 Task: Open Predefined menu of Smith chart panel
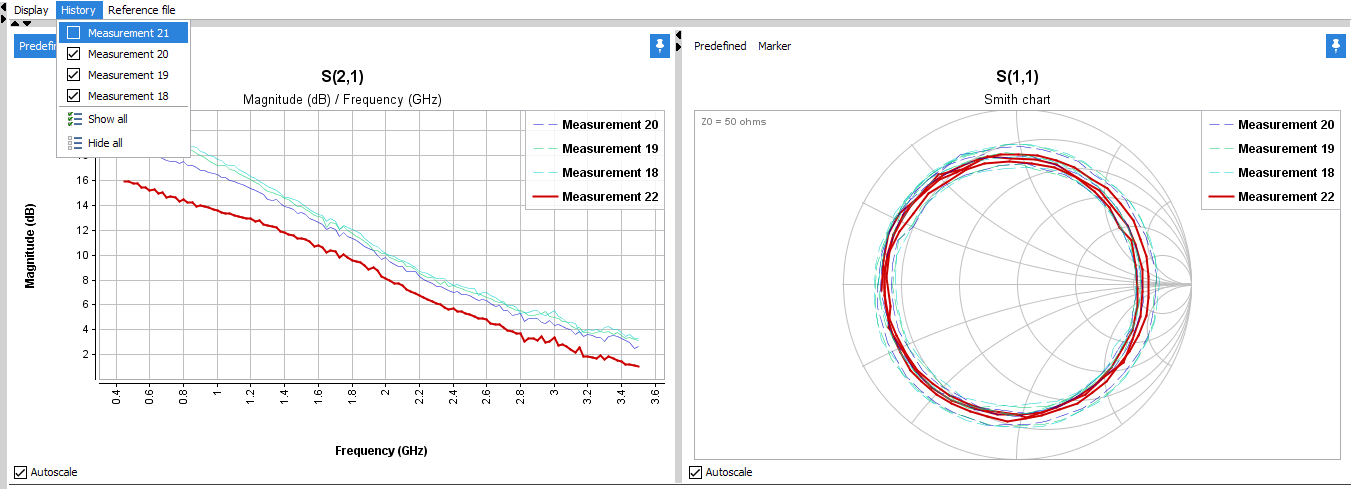tap(720, 46)
